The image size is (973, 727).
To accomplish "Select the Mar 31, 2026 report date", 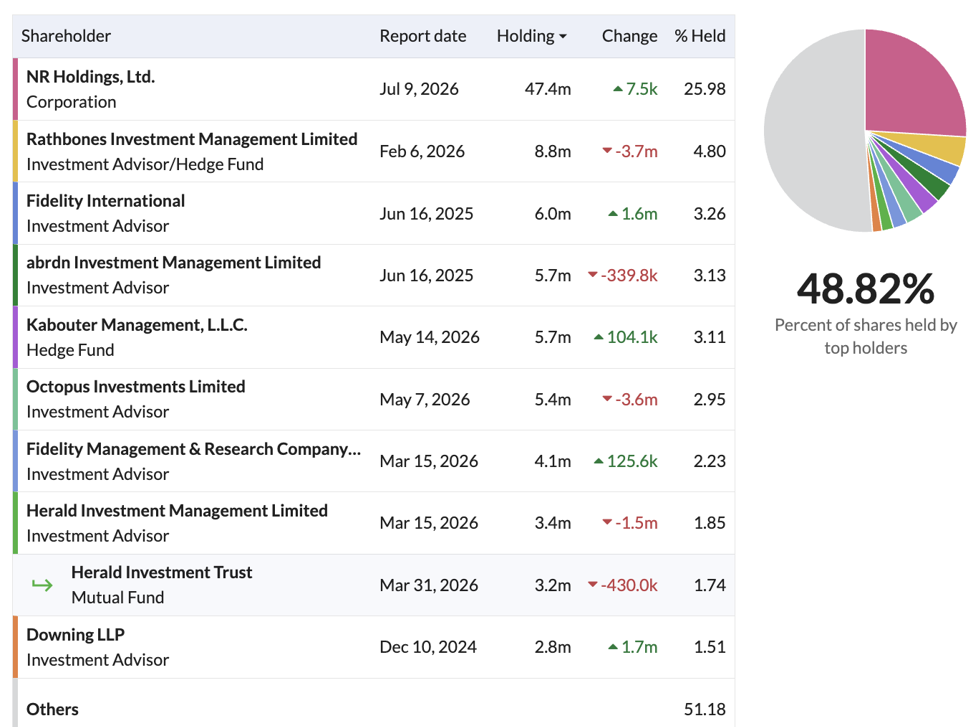I will point(429,585).
